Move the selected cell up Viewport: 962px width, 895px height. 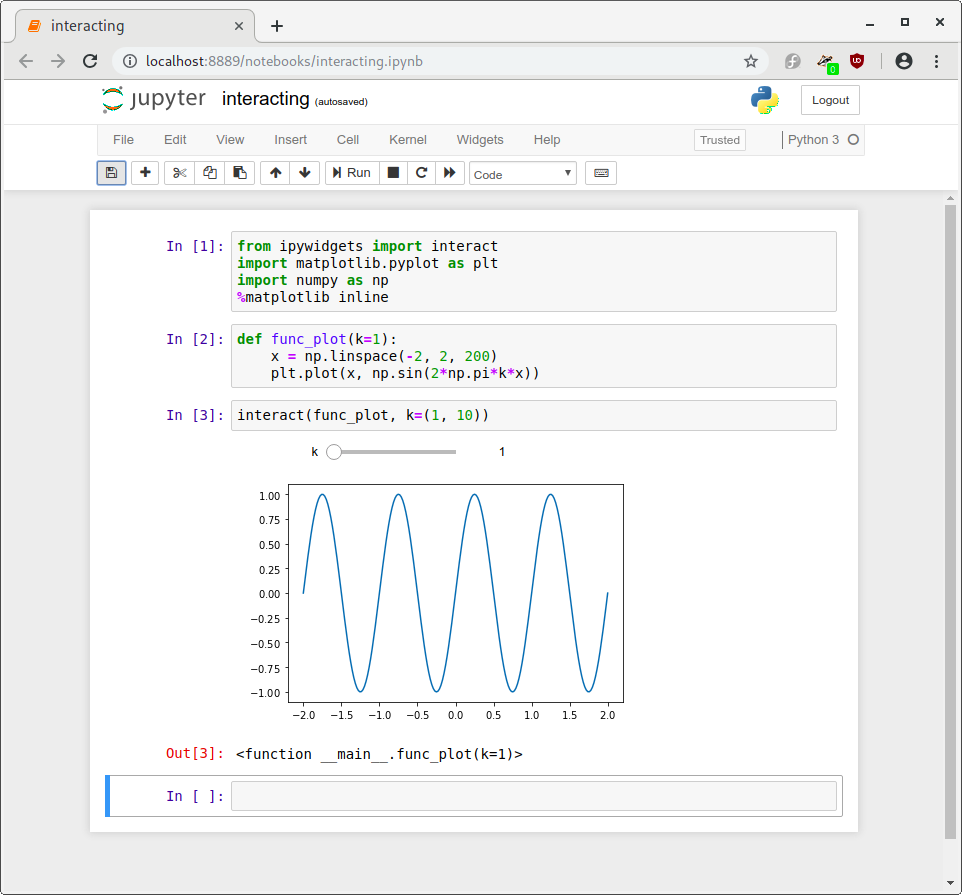tap(275, 172)
